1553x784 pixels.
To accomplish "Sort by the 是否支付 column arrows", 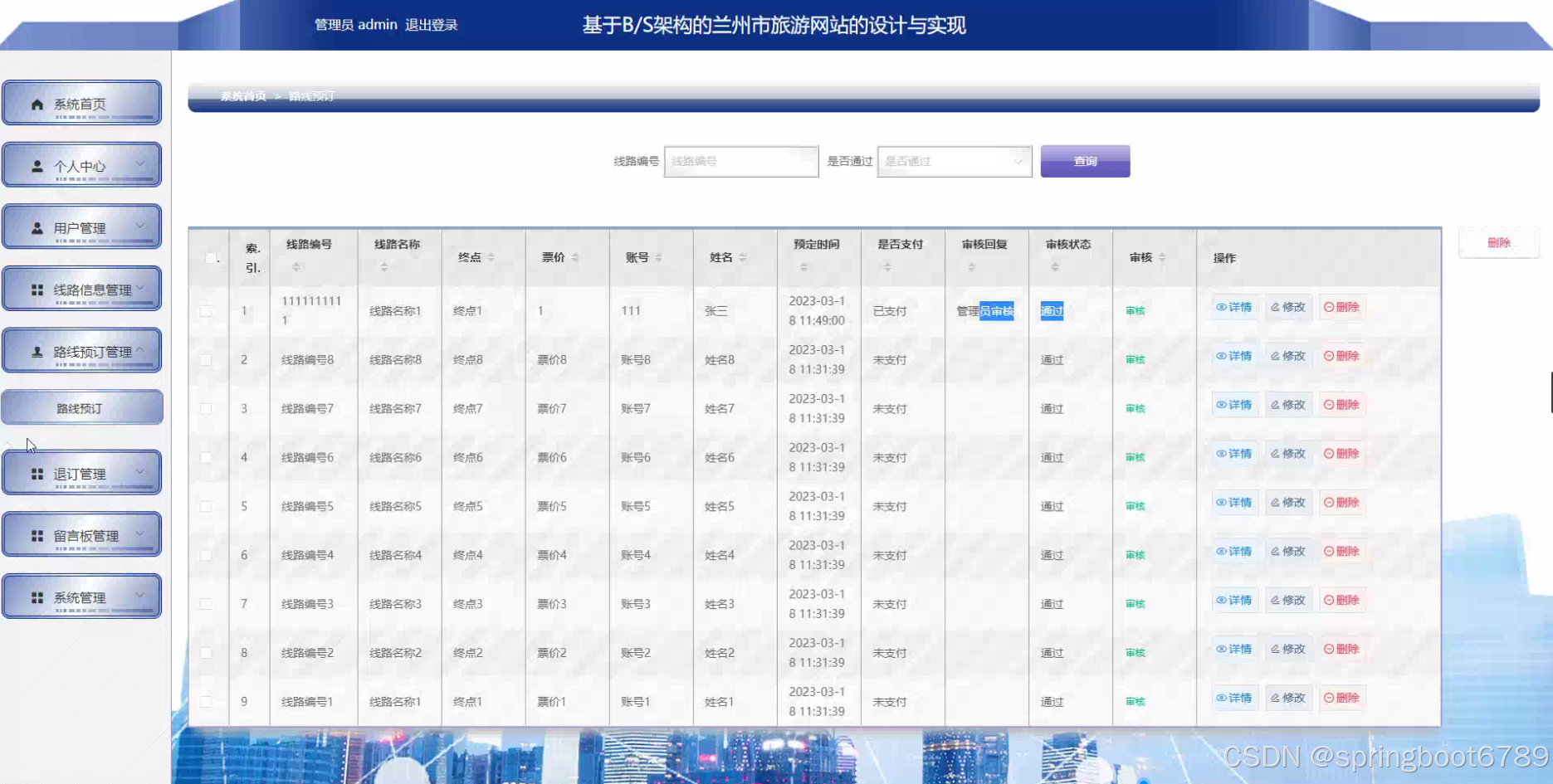I will pyautogui.click(x=887, y=267).
